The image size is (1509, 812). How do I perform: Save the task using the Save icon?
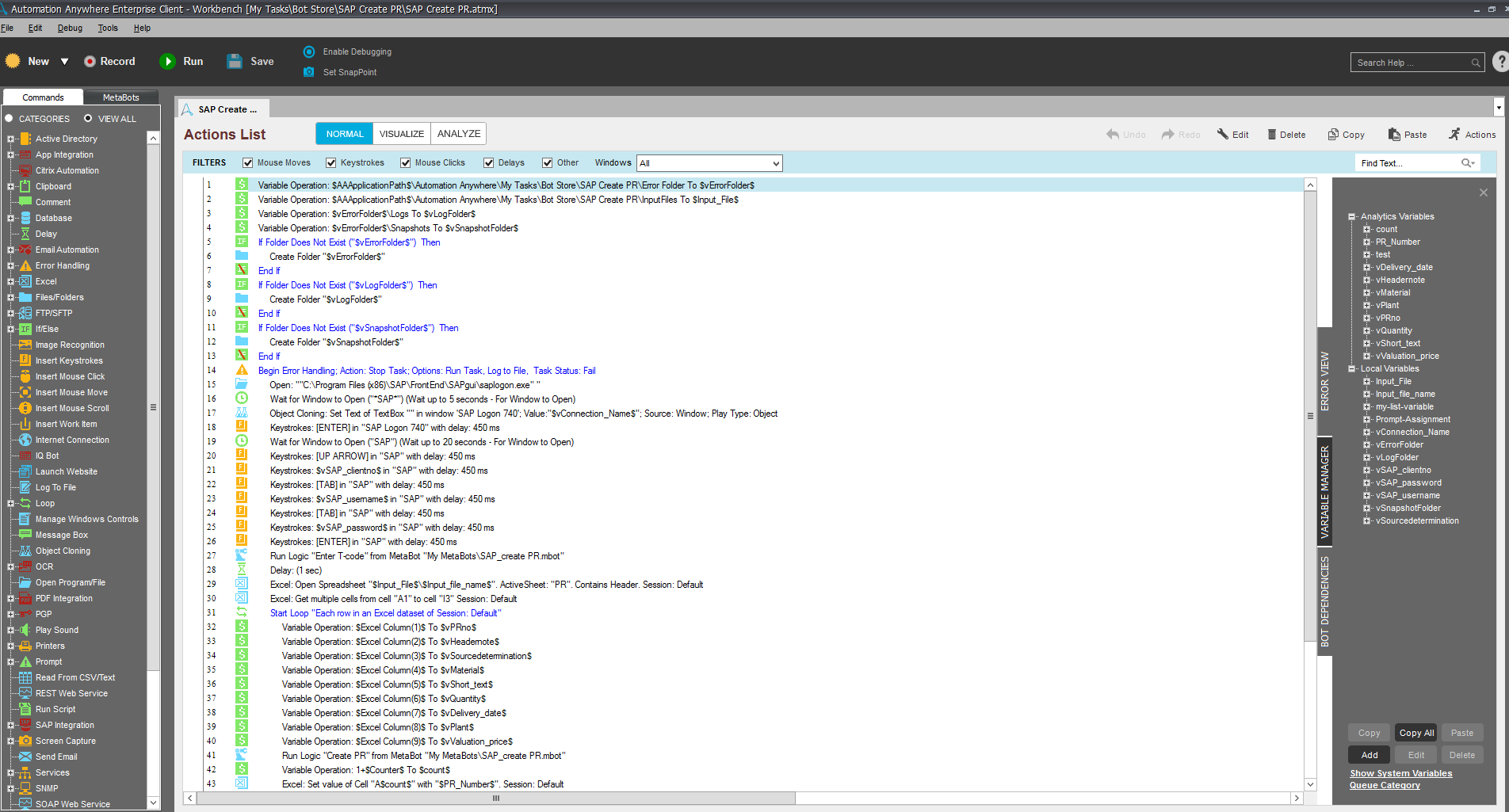click(235, 61)
